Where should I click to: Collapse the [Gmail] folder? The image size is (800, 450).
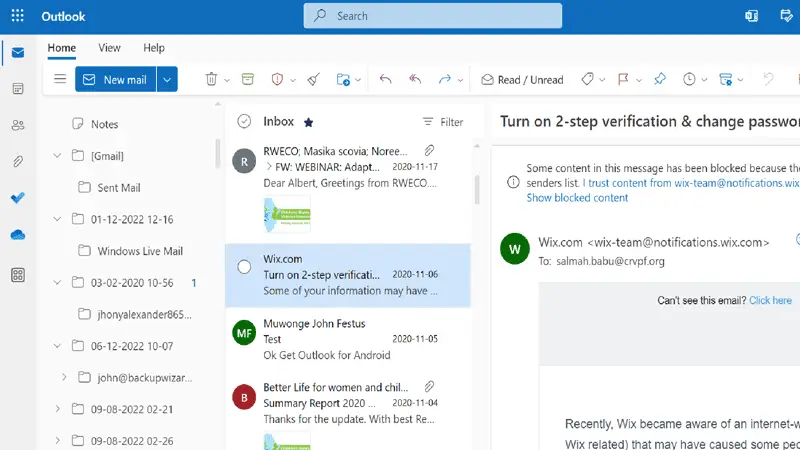[57, 156]
